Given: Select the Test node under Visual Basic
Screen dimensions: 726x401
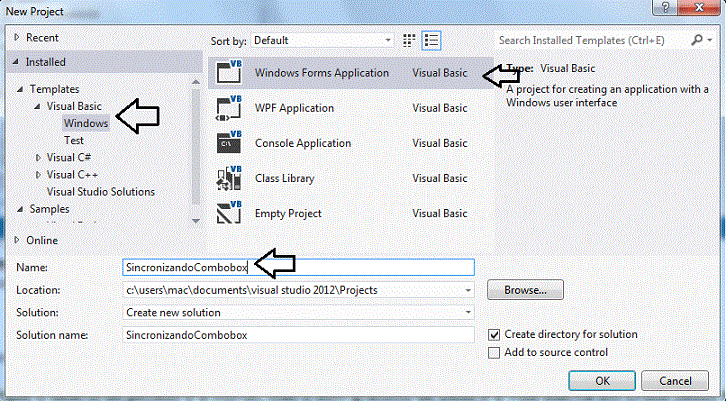Looking at the screenshot, I should click(74, 140).
